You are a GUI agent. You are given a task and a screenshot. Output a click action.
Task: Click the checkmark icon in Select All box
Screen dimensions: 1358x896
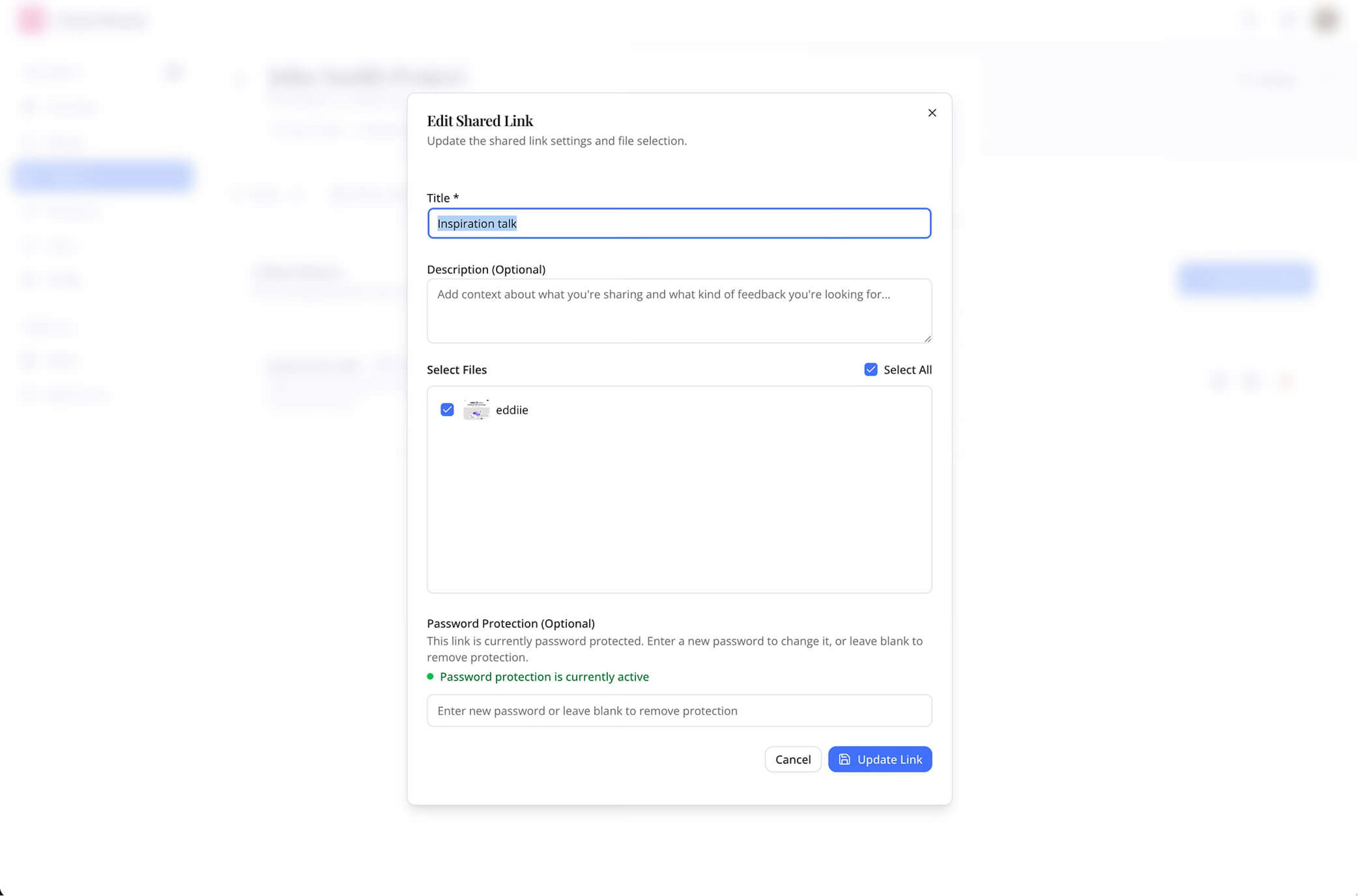pyautogui.click(x=870, y=369)
